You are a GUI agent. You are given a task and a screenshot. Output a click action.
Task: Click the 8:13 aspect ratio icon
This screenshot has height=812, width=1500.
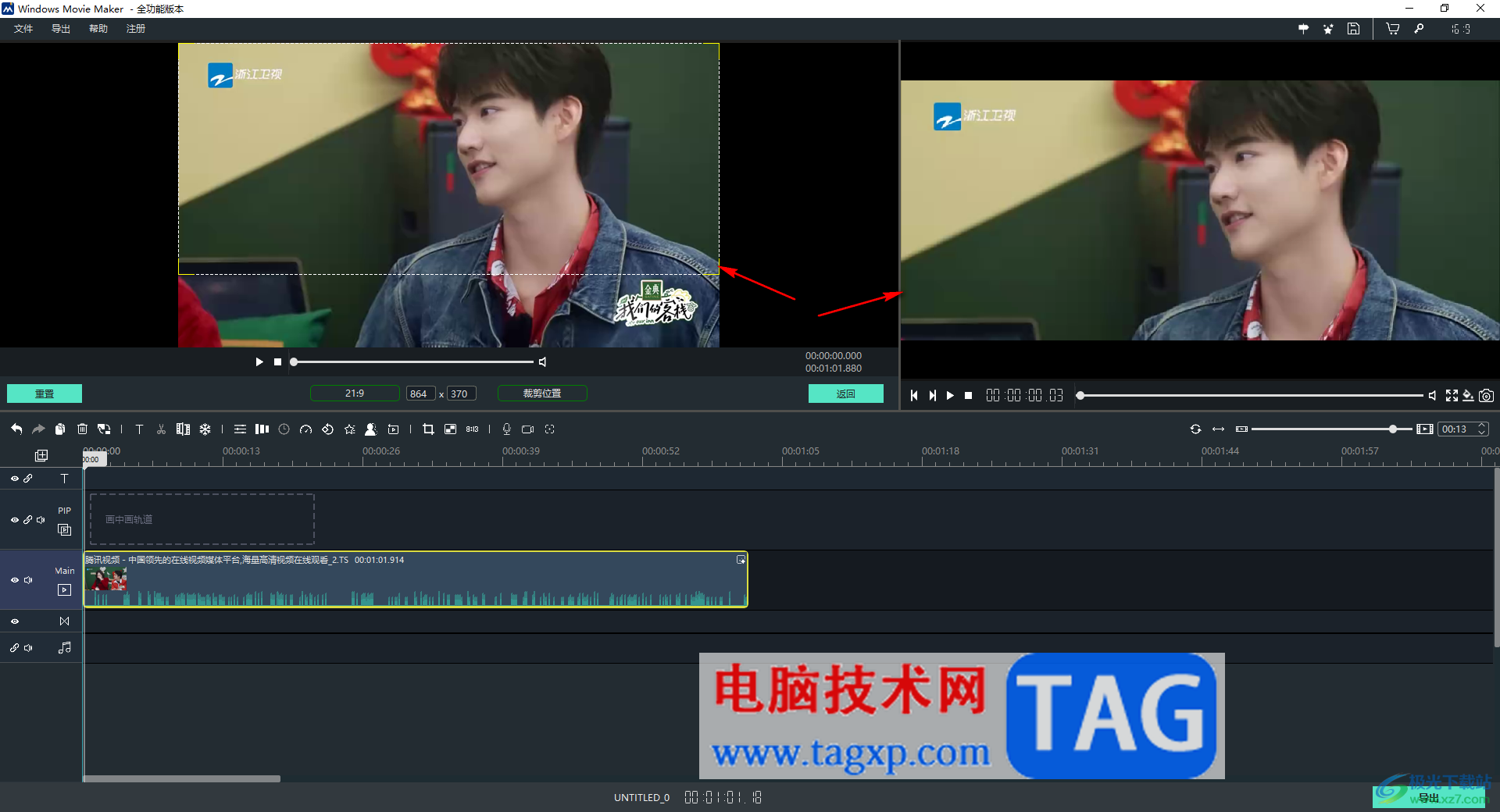tap(472, 429)
